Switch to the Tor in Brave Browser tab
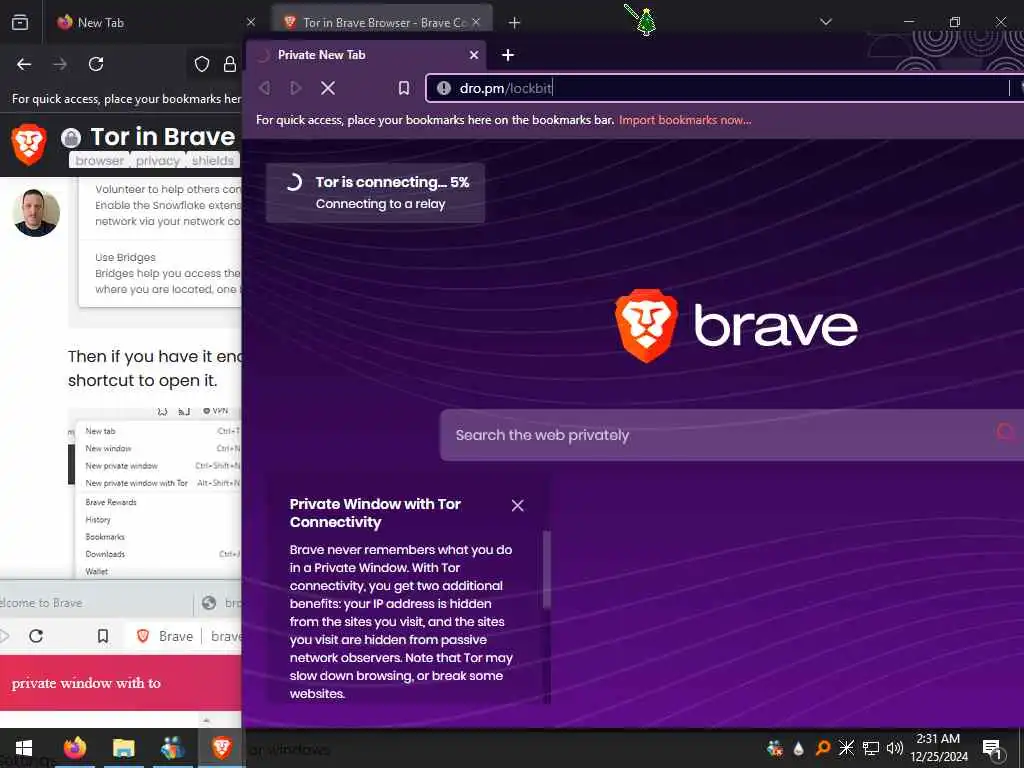 tap(382, 22)
